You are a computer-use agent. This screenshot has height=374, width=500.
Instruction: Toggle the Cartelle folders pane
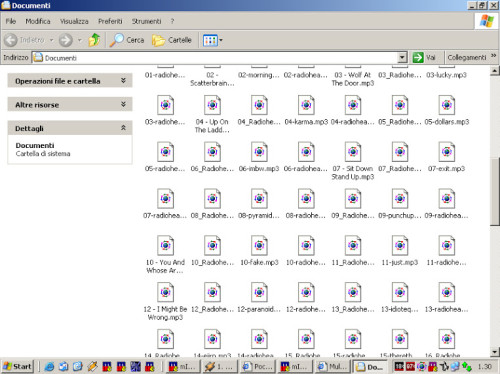(172, 40)
